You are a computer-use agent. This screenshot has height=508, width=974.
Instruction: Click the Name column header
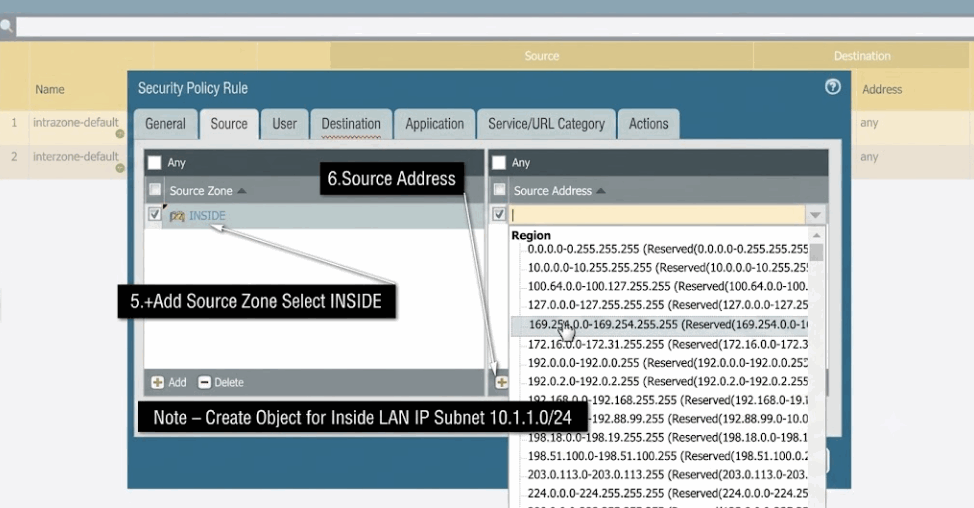(x=50, y=89)
